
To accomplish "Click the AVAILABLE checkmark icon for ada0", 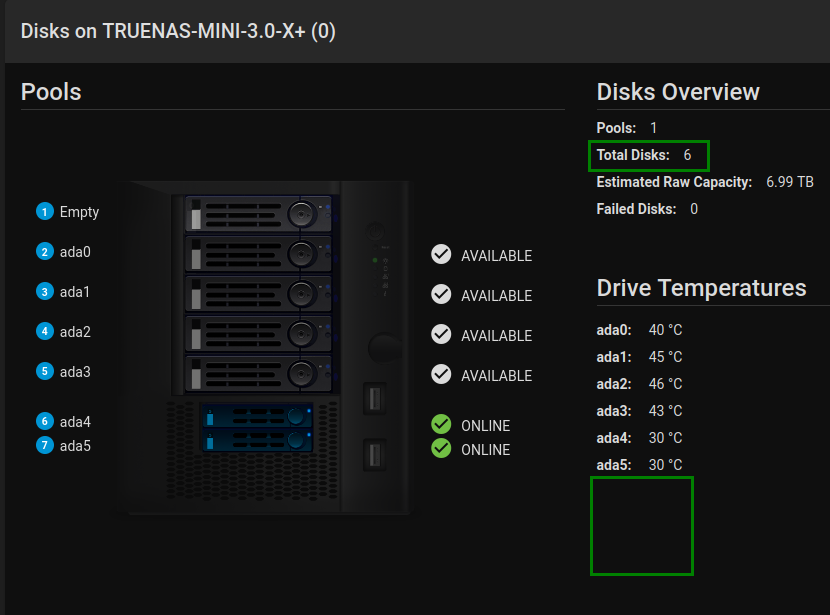I will [x=441, y=255].
